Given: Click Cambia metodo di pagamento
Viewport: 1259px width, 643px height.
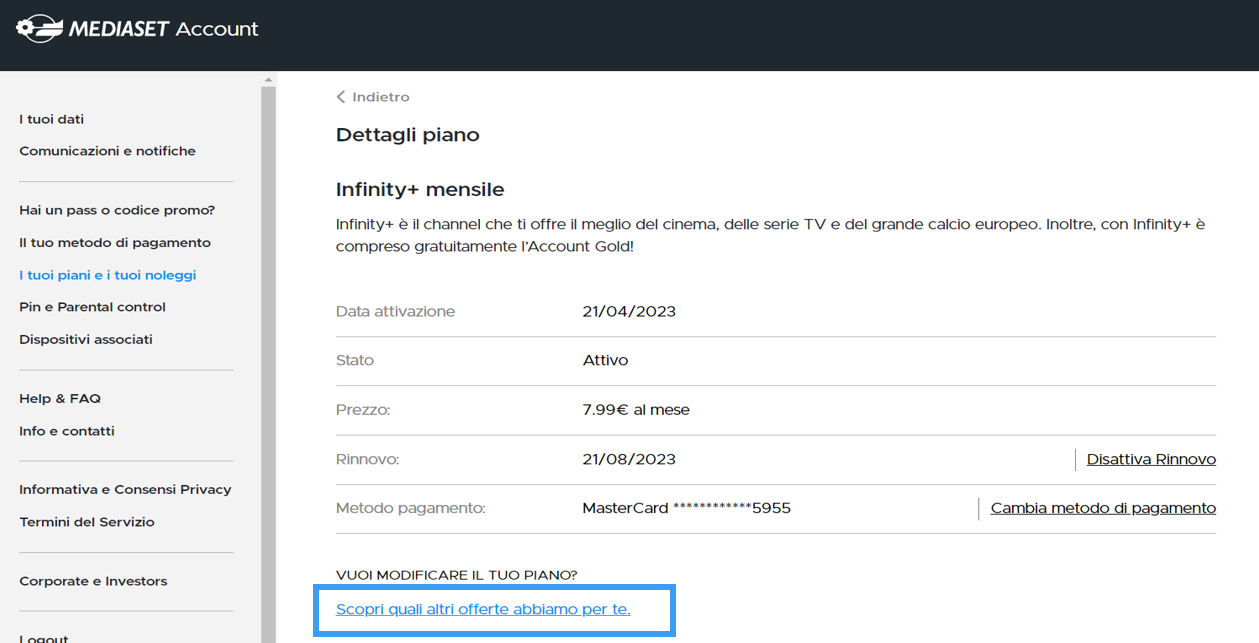Looking at the screenshot, I should [1103, 508].
